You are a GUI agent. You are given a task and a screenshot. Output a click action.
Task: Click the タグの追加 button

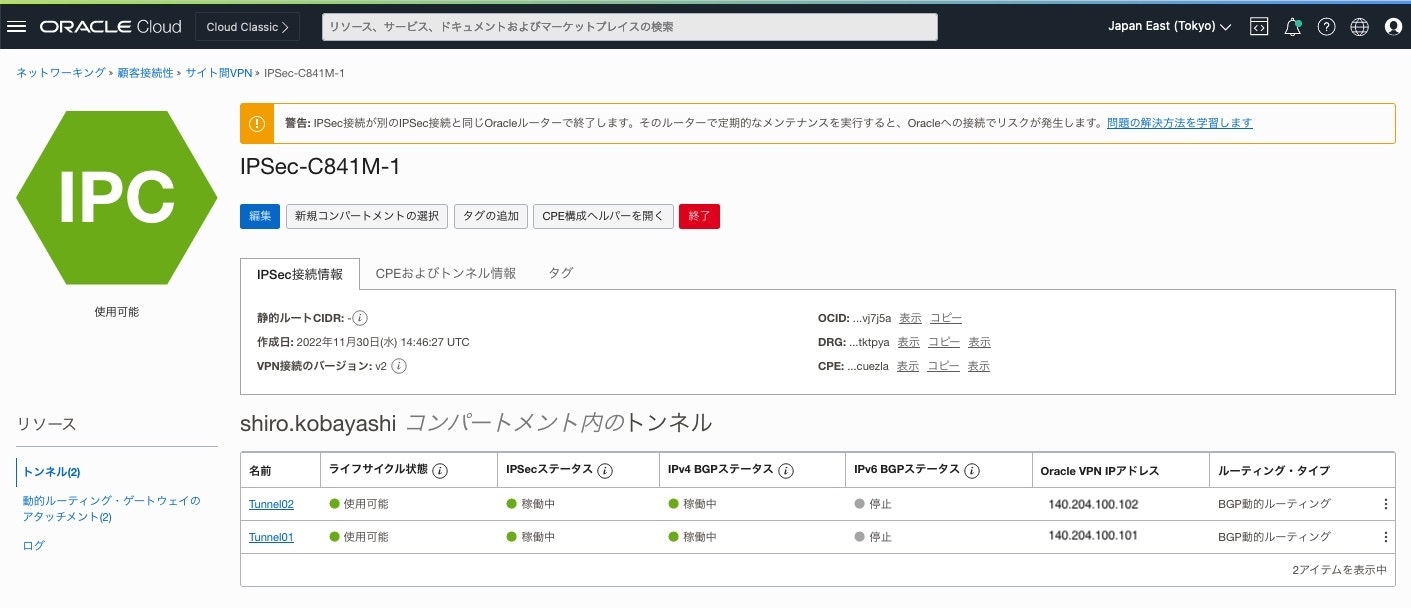click(x=491, y=217)
